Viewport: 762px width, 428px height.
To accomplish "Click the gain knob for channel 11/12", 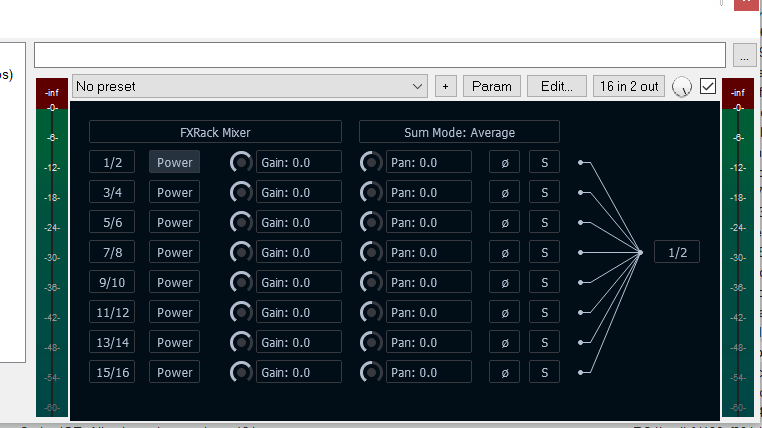I will tap(241, 312).
